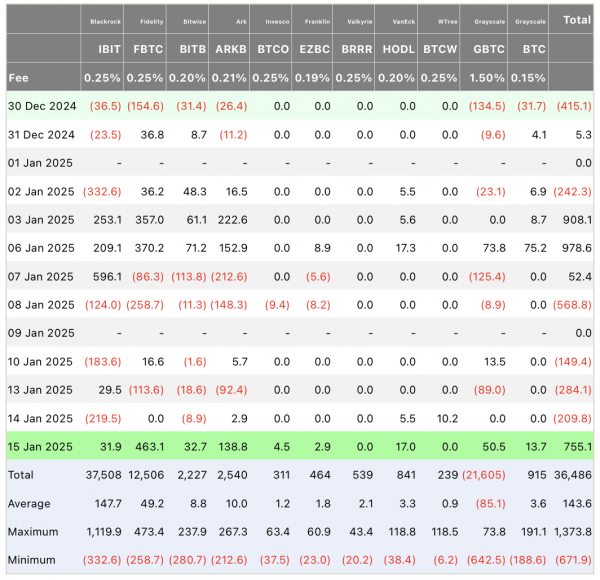Click the Valkyrie issuer label
Screen dimensions: 600x580
360,22
